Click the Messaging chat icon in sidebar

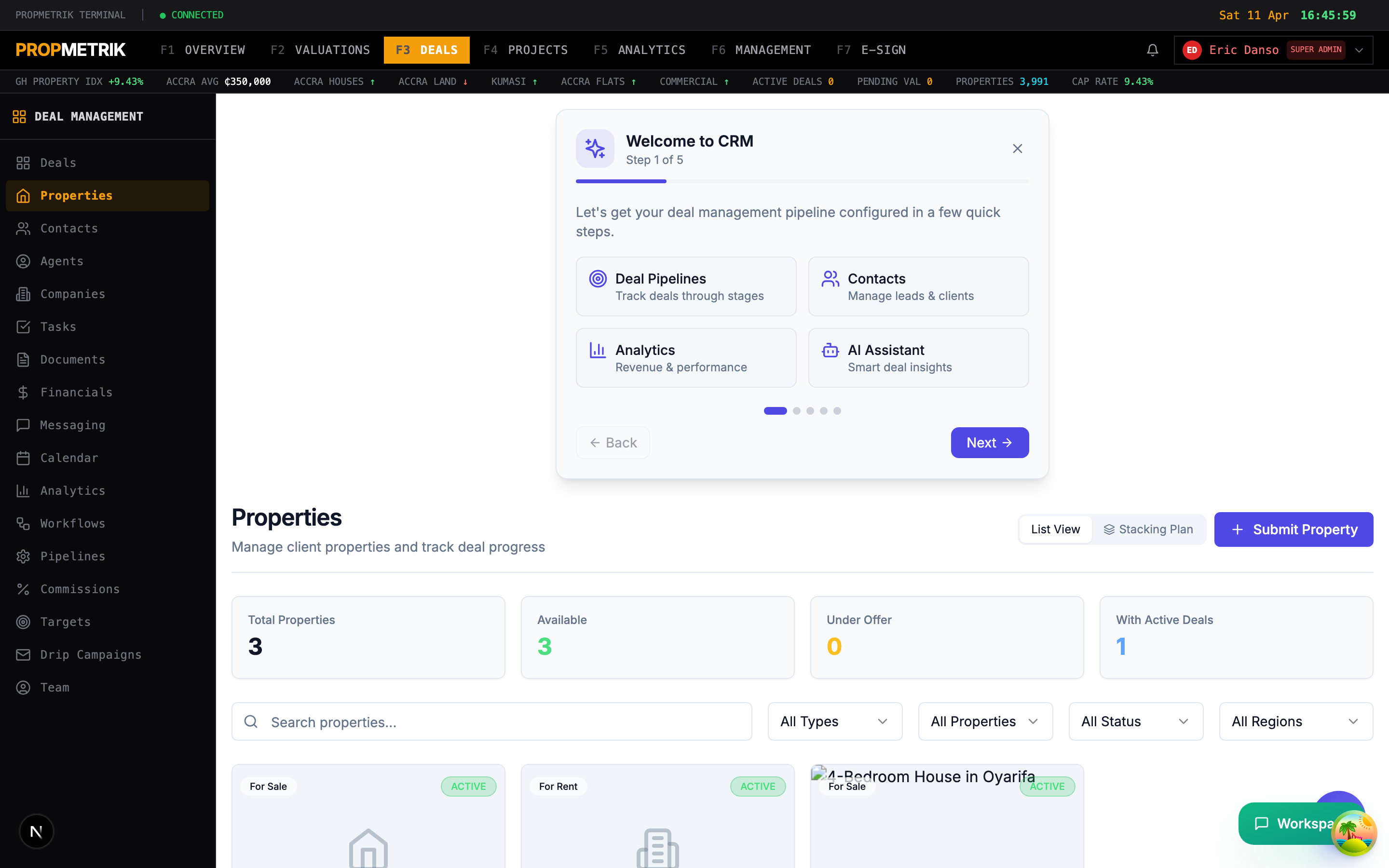(23, 425)
